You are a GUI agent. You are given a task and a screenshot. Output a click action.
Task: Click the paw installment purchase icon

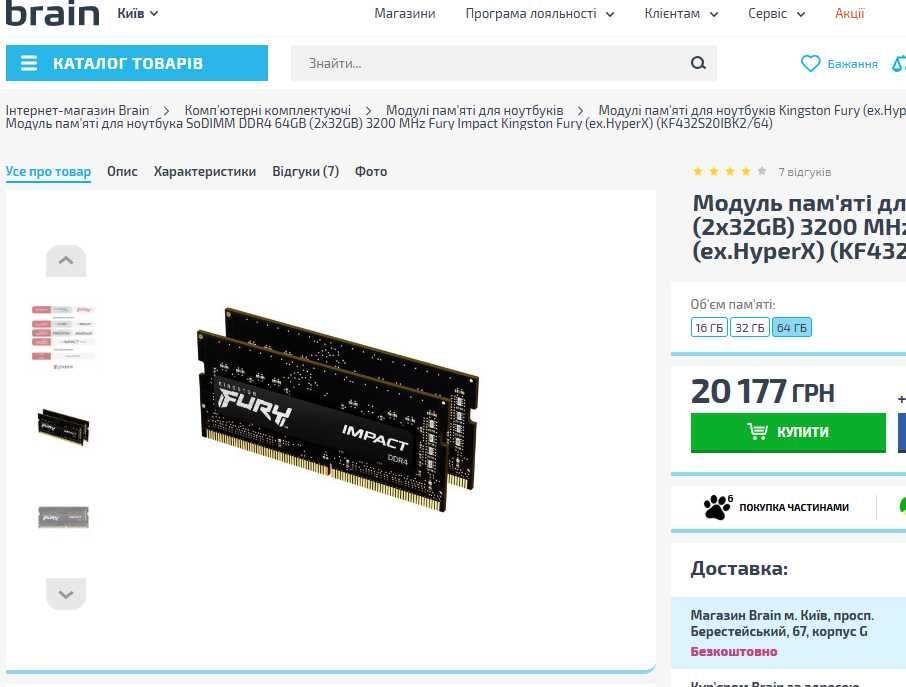click(x=718, y=507)
